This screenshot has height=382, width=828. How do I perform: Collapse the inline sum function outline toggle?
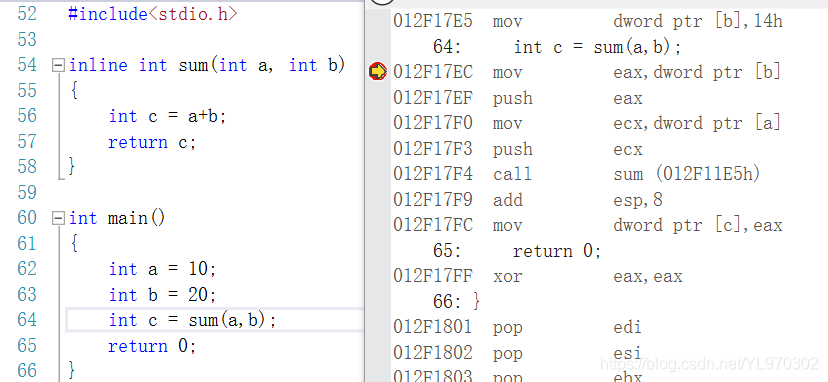tap(59, 66)
